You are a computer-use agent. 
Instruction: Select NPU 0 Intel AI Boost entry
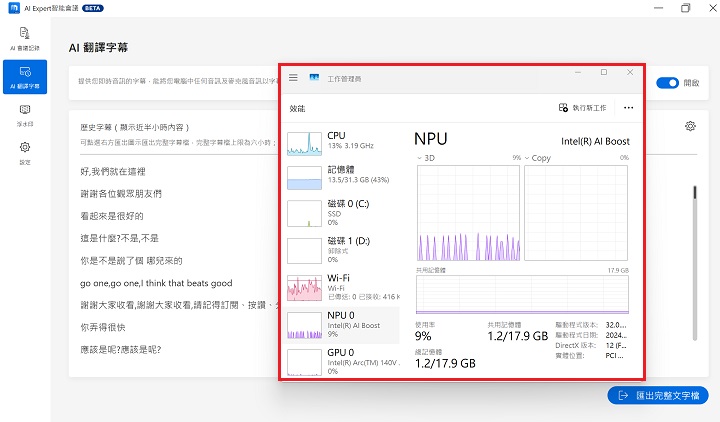pyautogui.click(x=342, y=325)
